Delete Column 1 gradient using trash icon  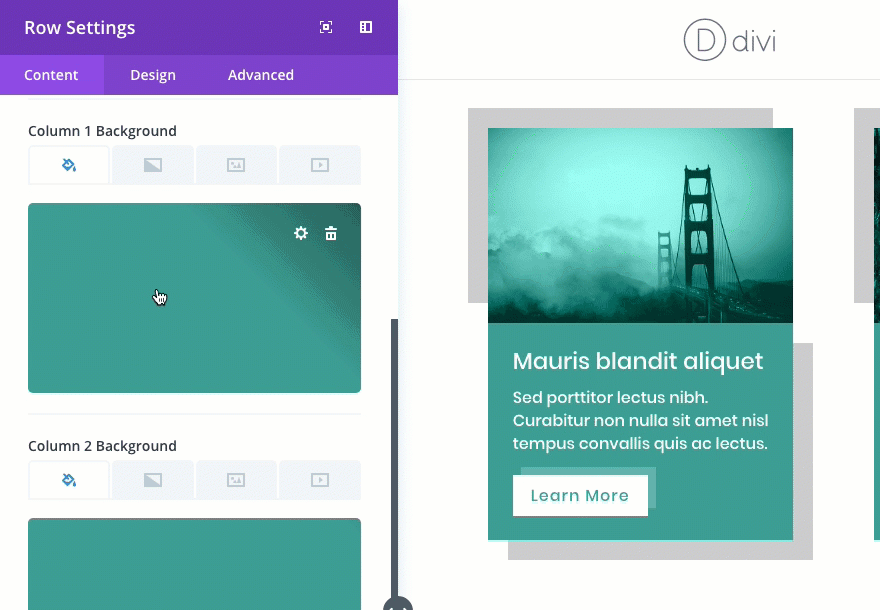pyautogui.click(x=331, y=233)
